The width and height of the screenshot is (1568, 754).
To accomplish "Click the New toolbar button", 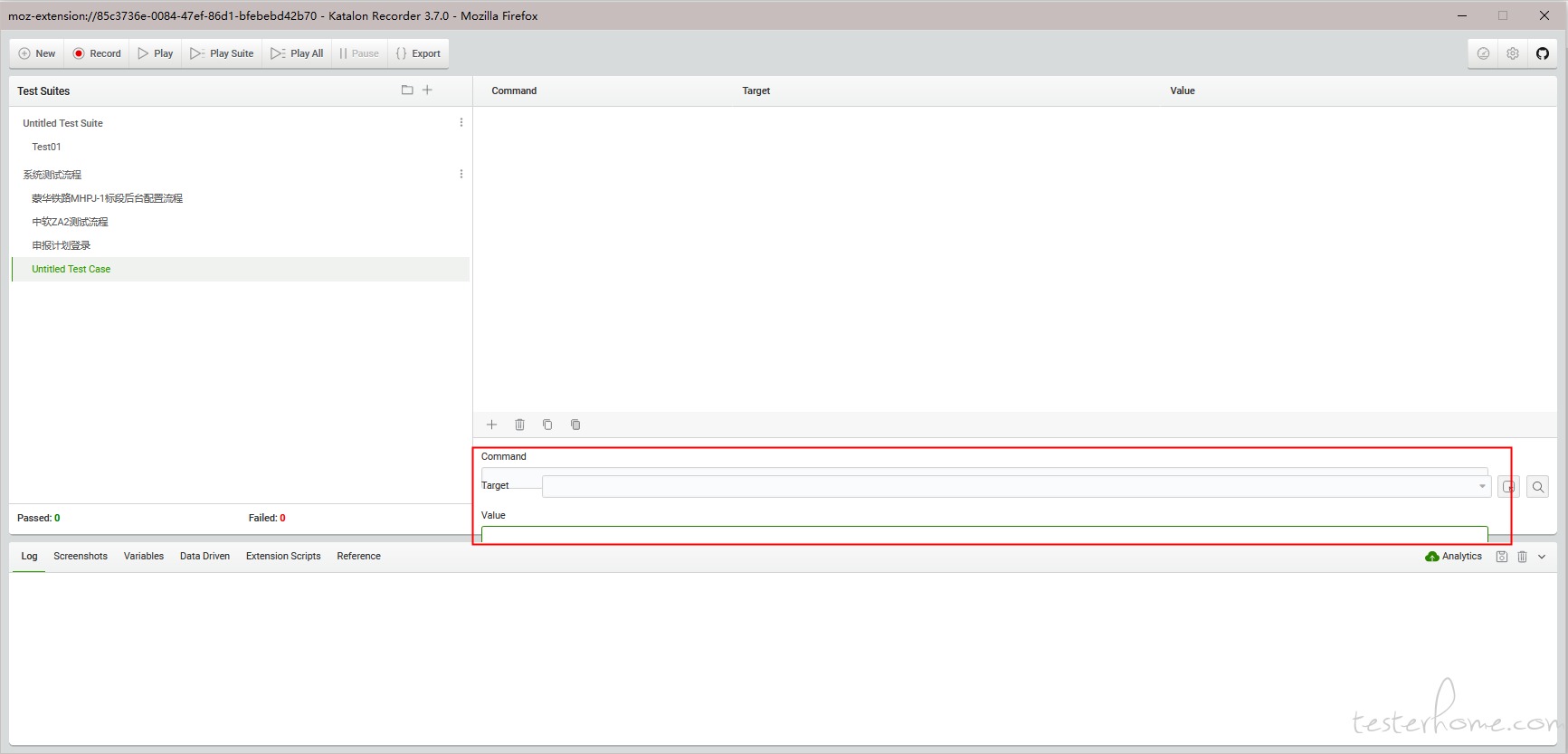I will click(37, 53).
